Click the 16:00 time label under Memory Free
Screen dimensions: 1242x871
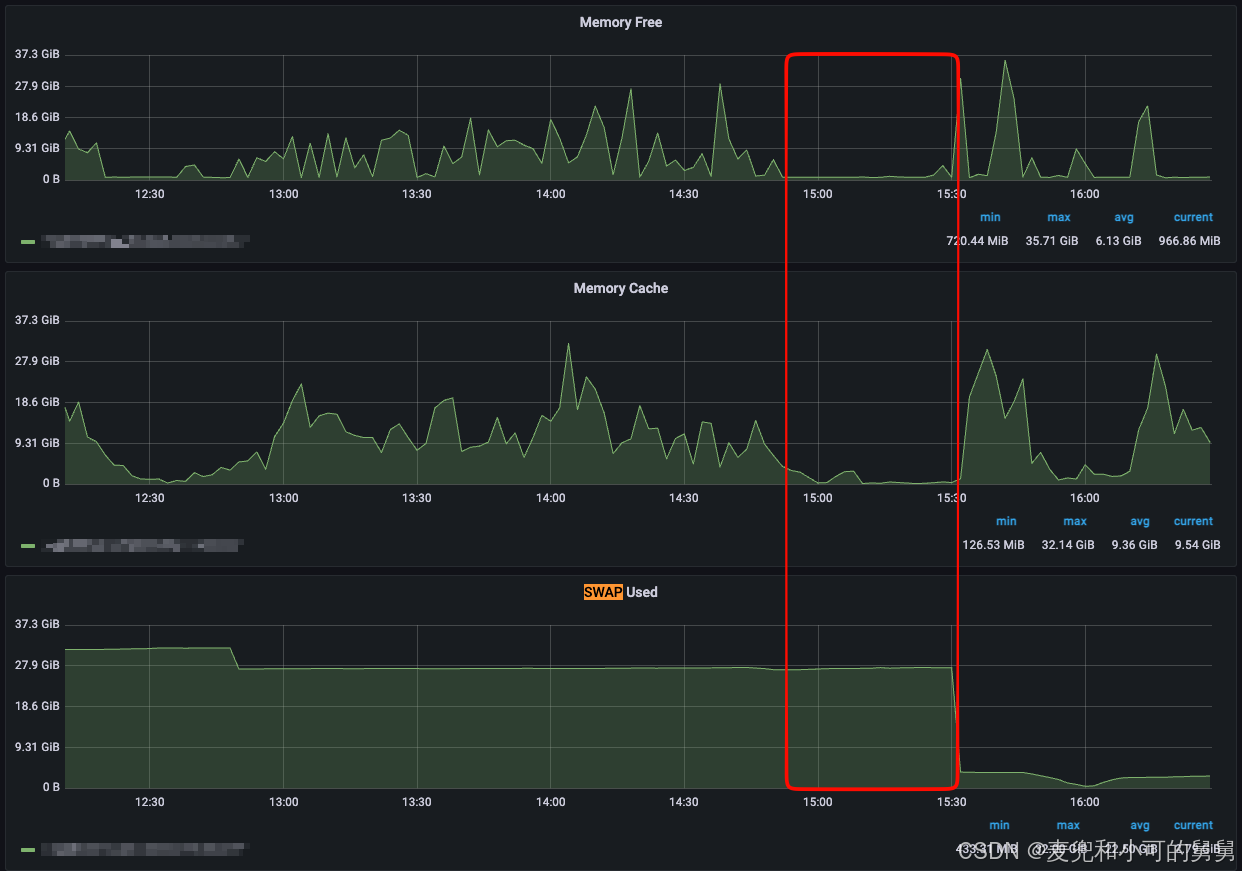click(1084, 194)
